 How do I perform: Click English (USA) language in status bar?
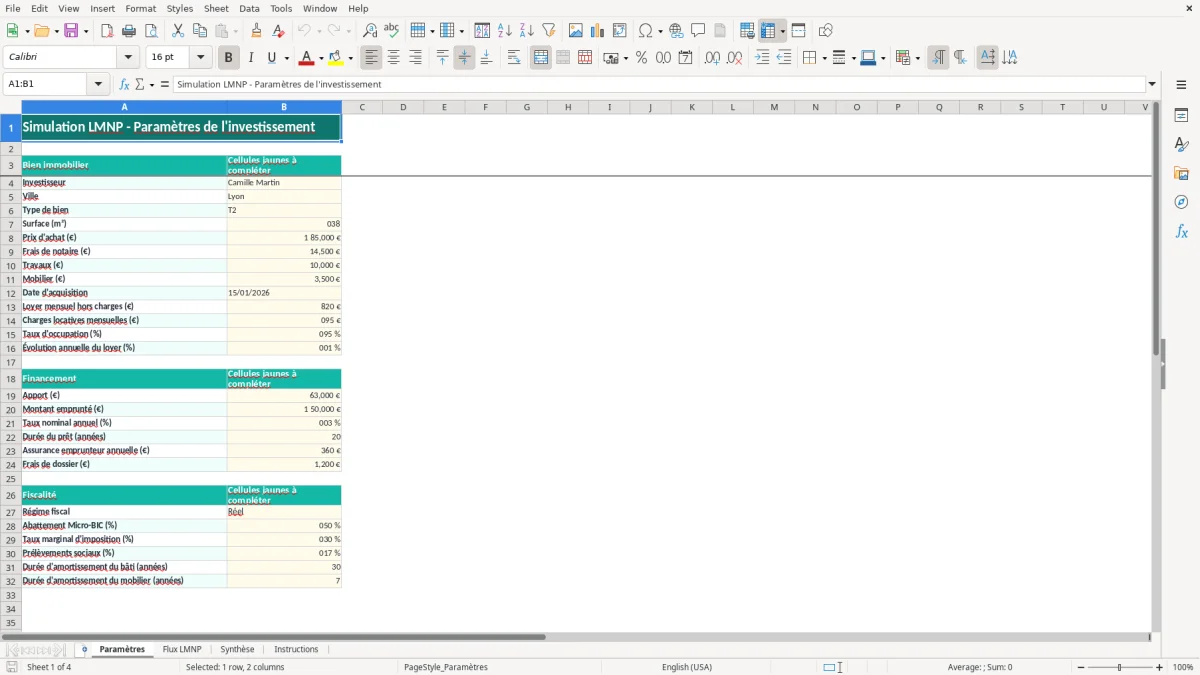pos(687,667)
